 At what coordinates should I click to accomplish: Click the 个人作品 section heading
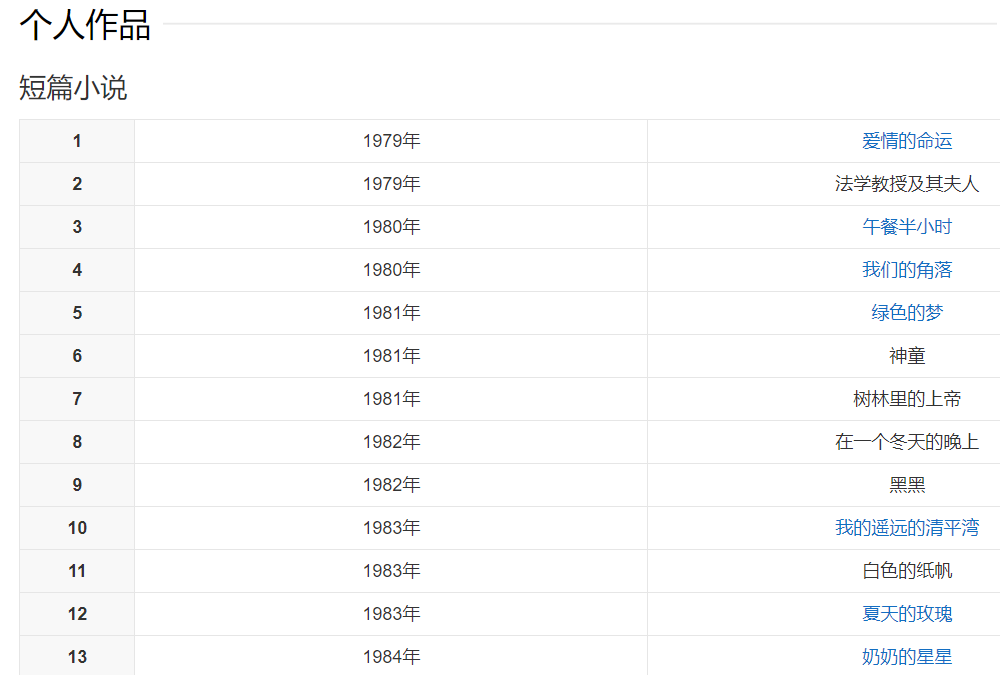click(x=85, y=25)
